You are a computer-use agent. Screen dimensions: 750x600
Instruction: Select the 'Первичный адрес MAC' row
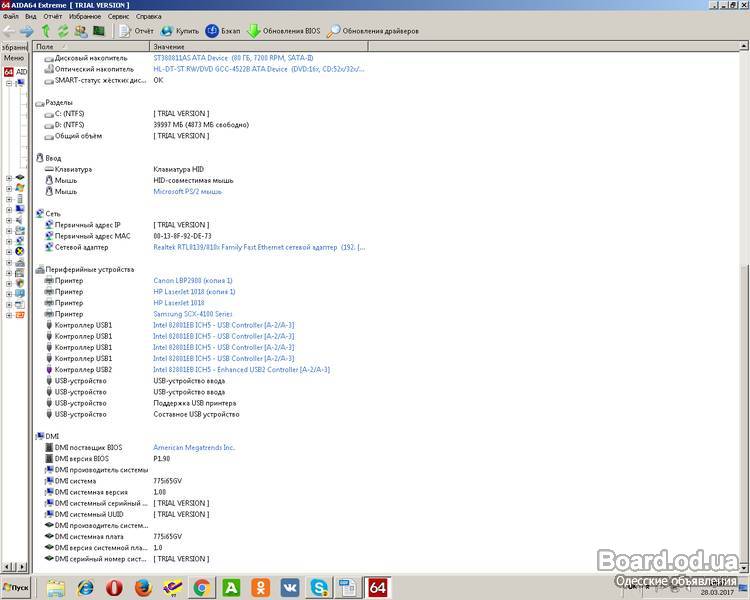201,236
